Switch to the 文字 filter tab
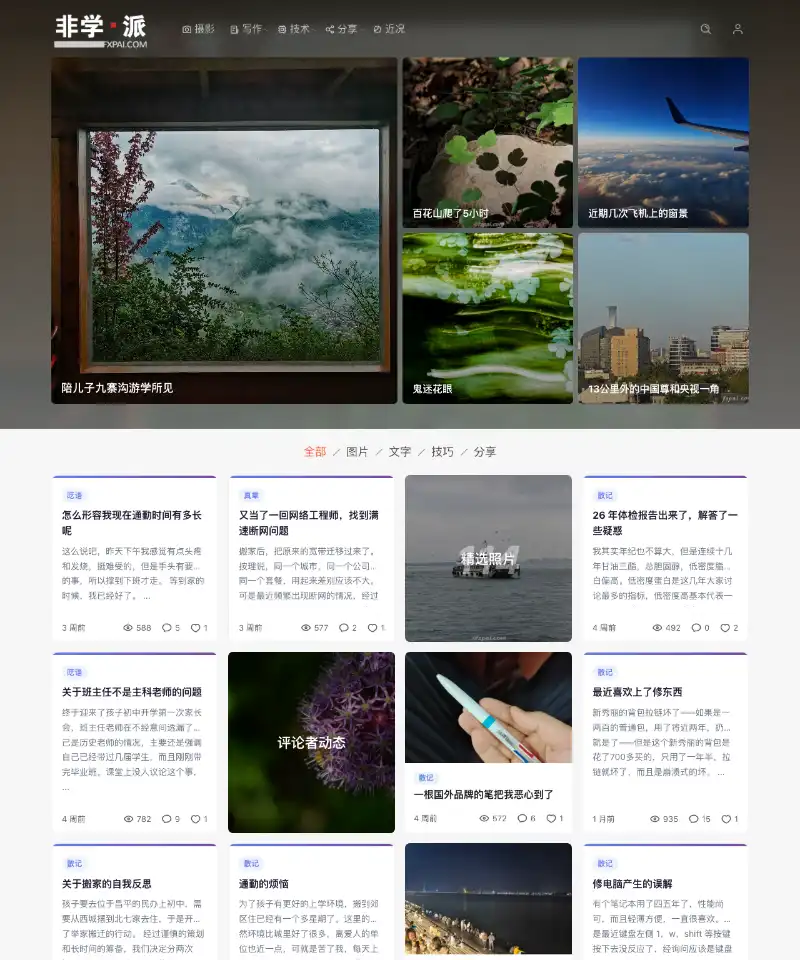Screen dimensions: 800x960 pyautogui.click(x=400, y=452)
